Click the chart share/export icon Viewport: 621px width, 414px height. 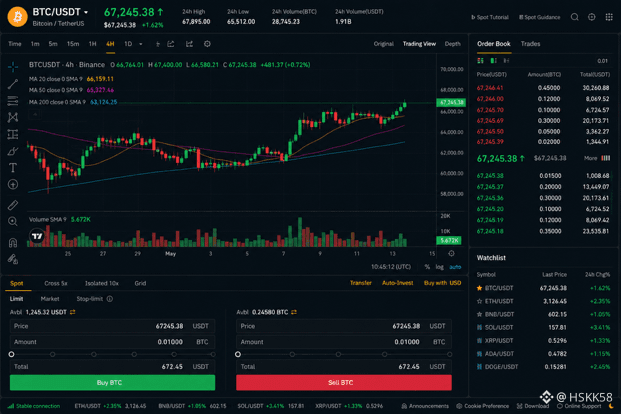[171, 44]
